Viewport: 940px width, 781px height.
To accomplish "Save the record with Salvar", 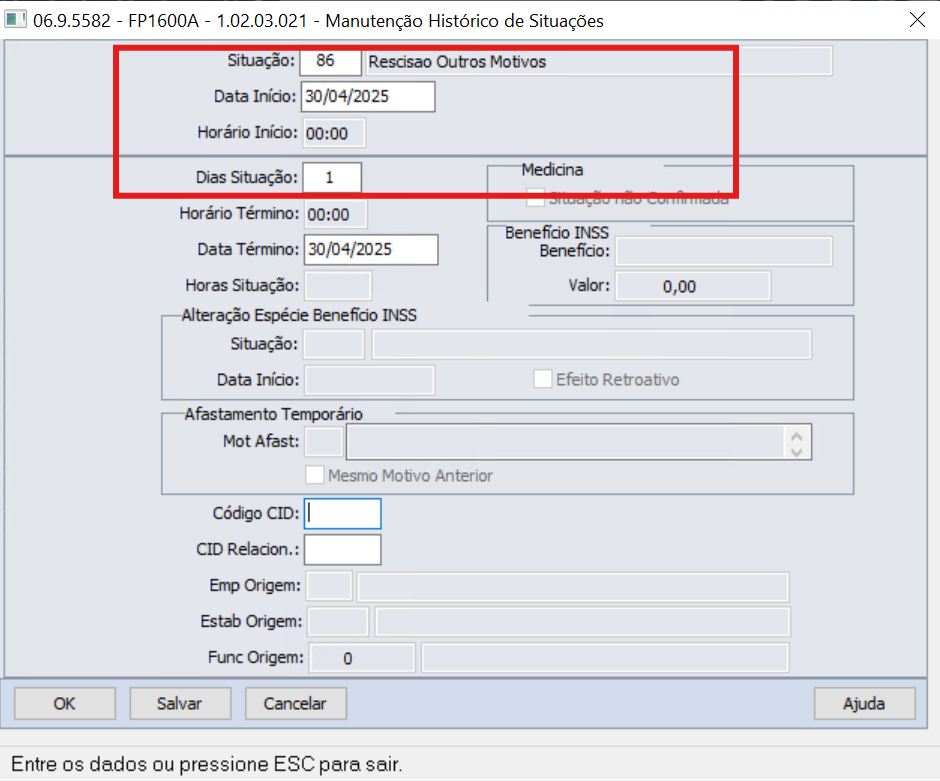I will pyautogui.click(x=180, y=704).
